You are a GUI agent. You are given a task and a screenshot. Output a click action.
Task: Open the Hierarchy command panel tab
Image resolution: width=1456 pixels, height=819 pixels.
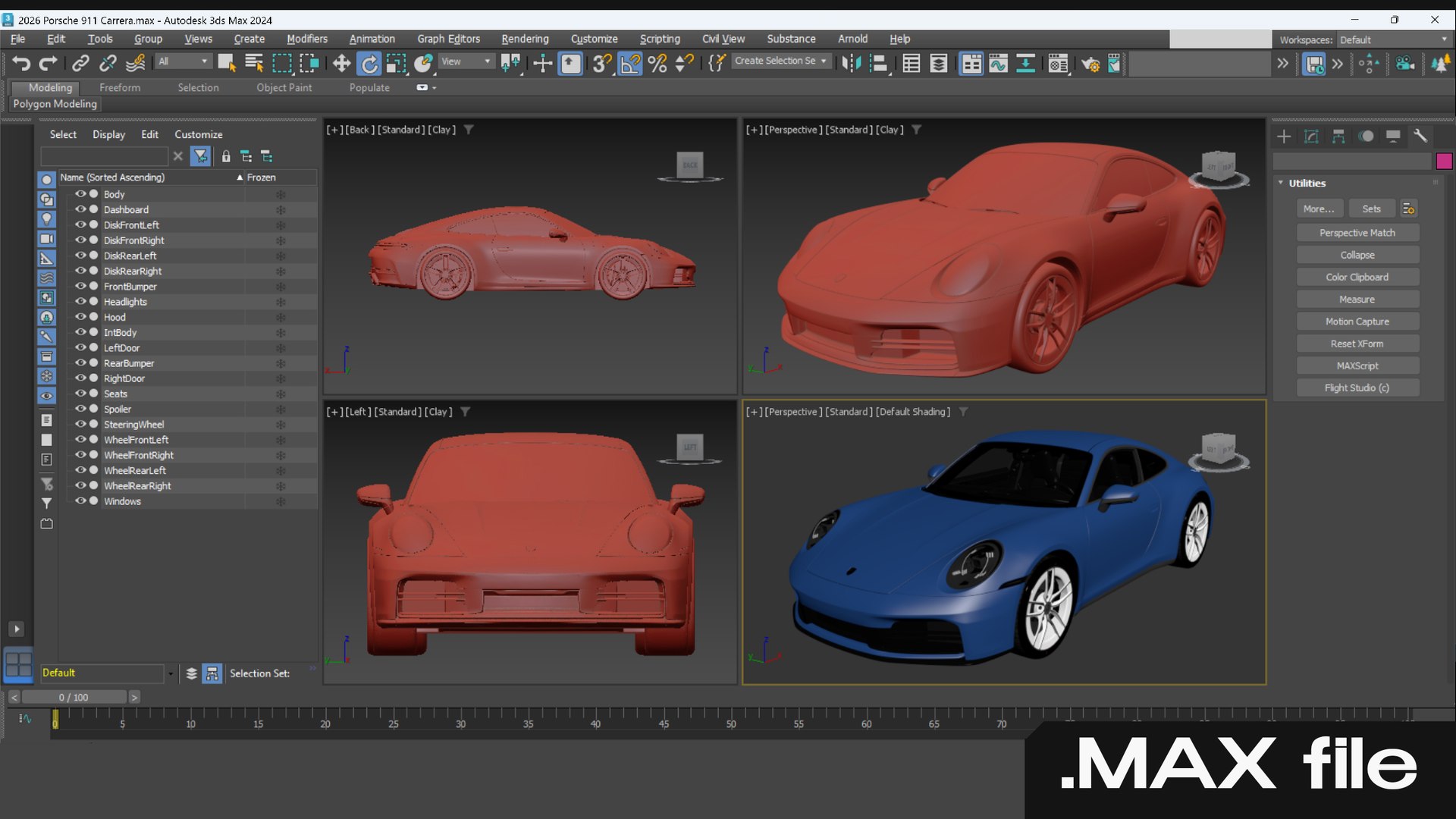1338,136
